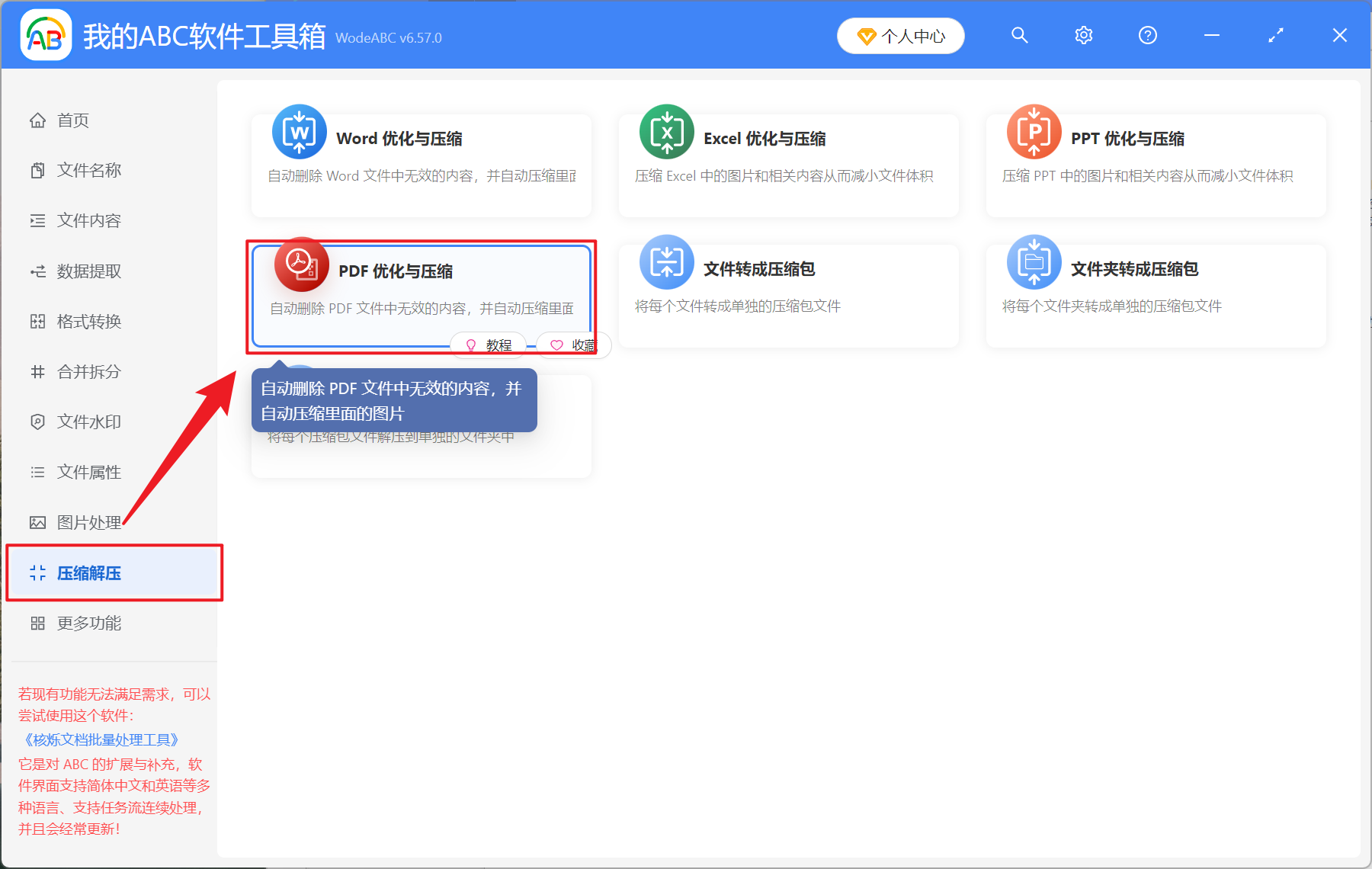
Task: Open the search magnifier icon
Action: tap(1019, 35)
